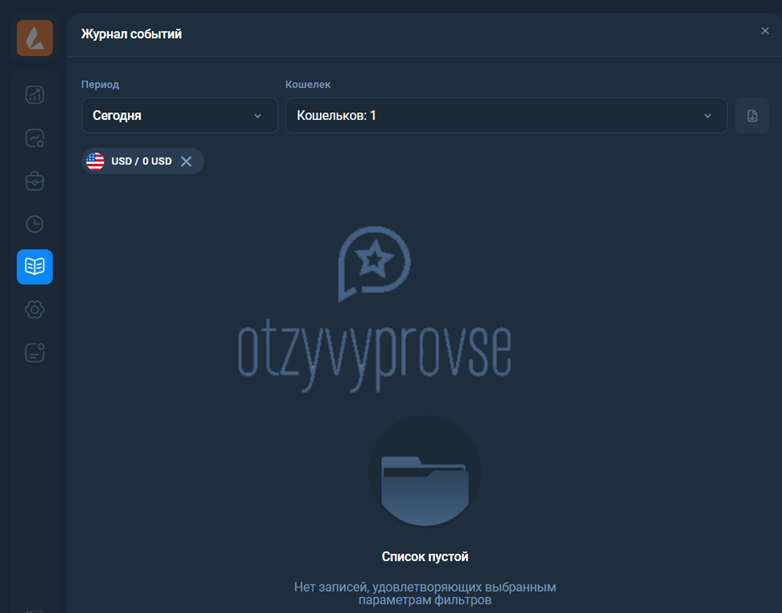
Task: Open the trading chart sidebar icon
Action: (x=34, y=95)
